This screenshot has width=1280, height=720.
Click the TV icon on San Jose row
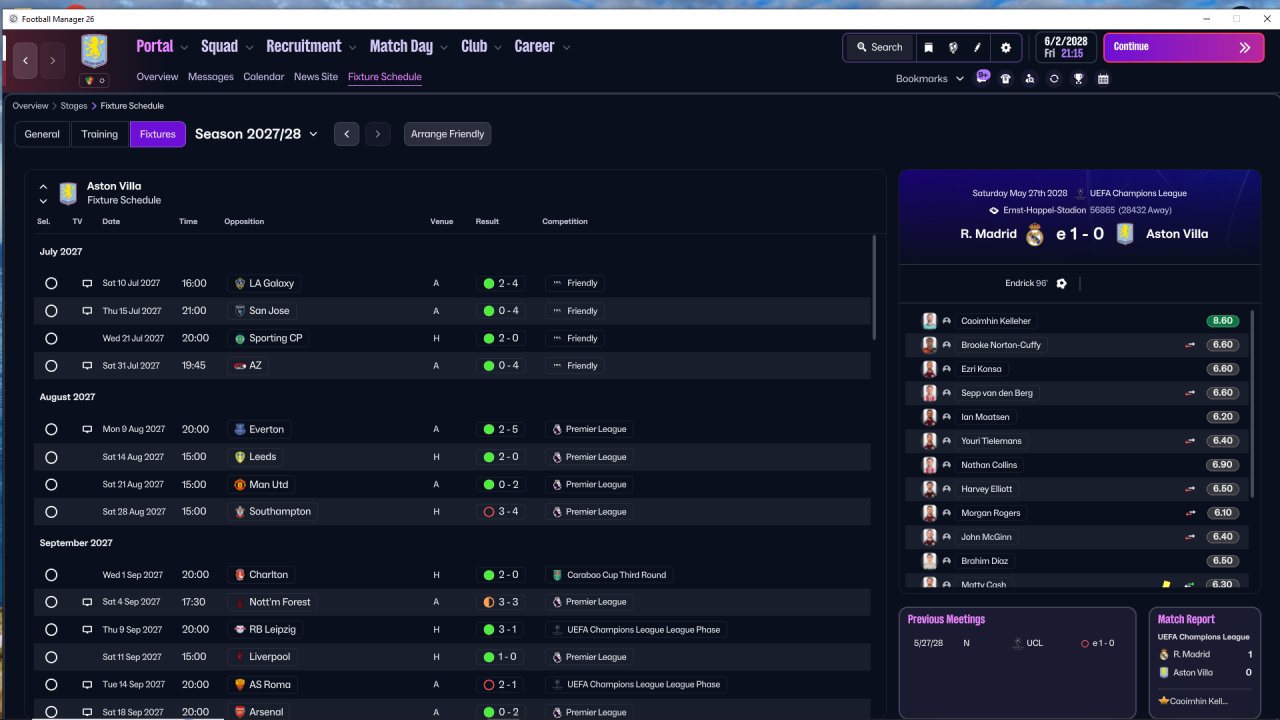click(87, 311)
